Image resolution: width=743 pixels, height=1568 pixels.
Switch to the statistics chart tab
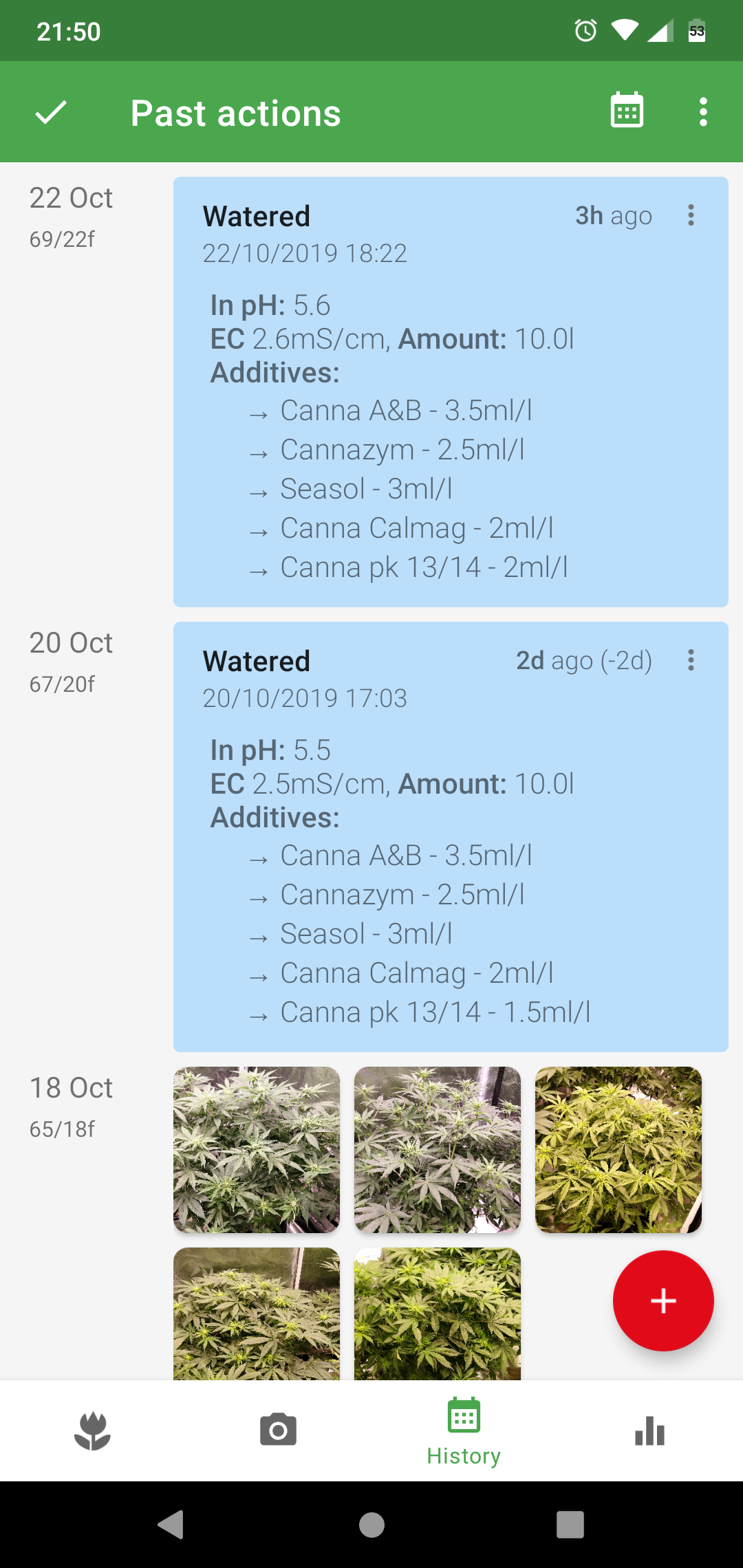click(x=649, y=1431)
